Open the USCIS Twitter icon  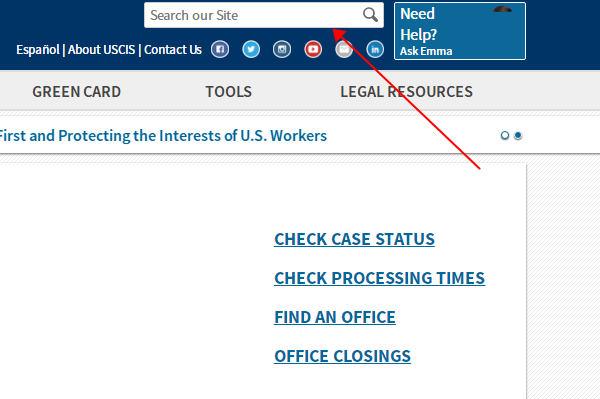[x=251, y=49]
